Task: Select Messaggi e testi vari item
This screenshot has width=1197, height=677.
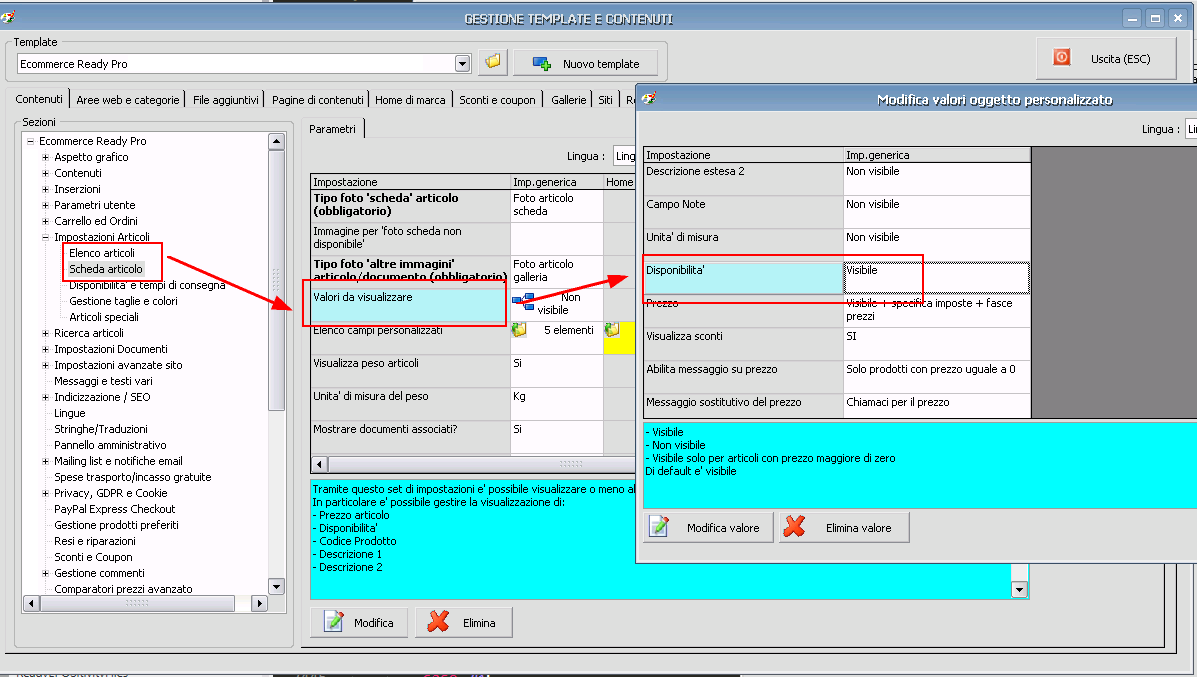Action: click(103, 382)
